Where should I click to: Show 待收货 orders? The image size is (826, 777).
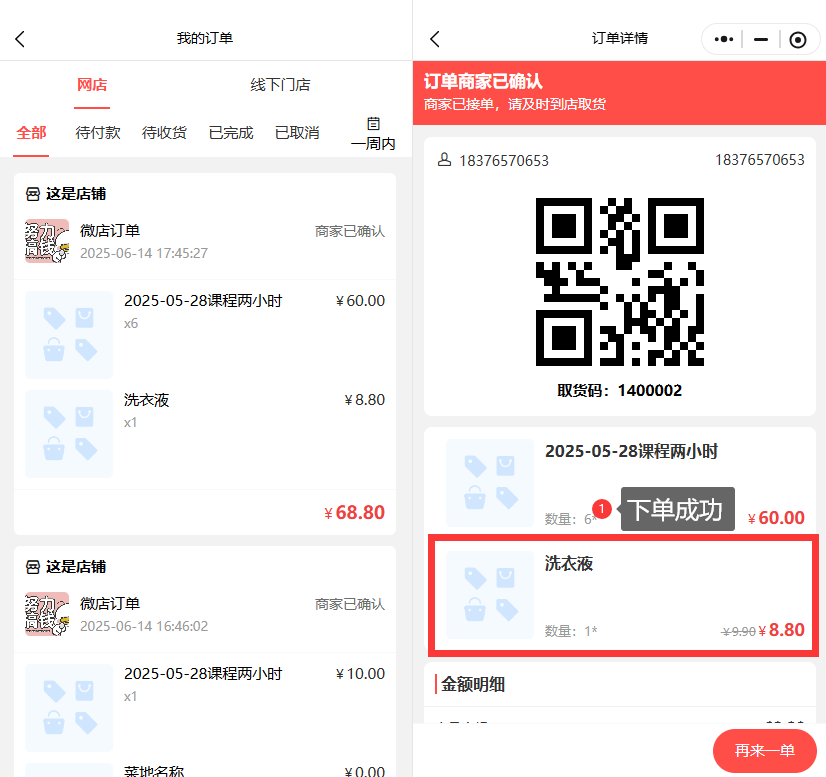[x=164, y=133]
